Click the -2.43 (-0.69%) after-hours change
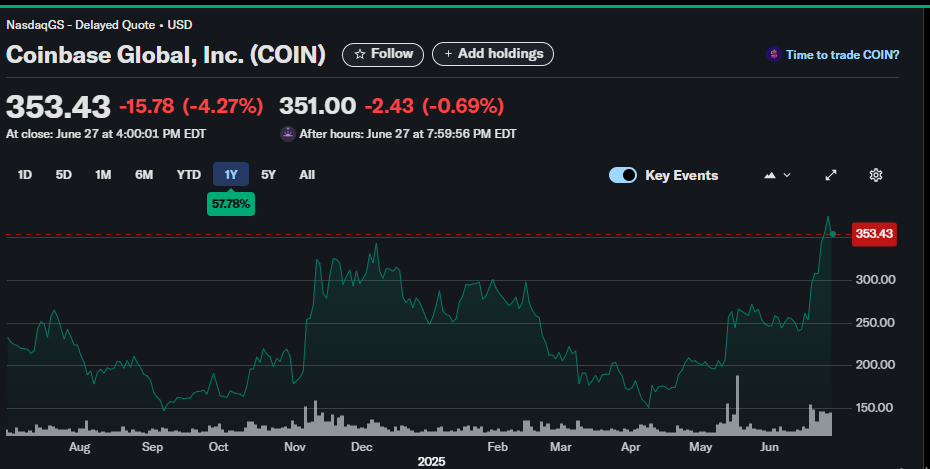The image size is (930, 469). pos(434,106)
